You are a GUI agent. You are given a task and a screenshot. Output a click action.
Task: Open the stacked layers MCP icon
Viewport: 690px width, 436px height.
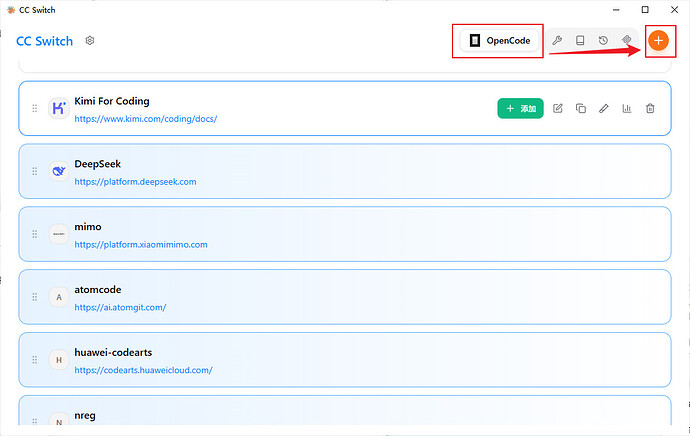click(x=627, y=40)
